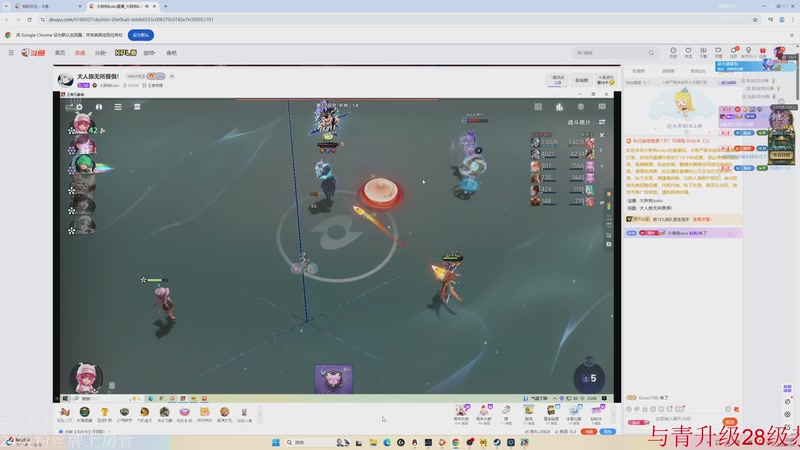This screenshot has height=450, width=800.
Task: Open the 下载 download icon
Action: click(703, 52)
